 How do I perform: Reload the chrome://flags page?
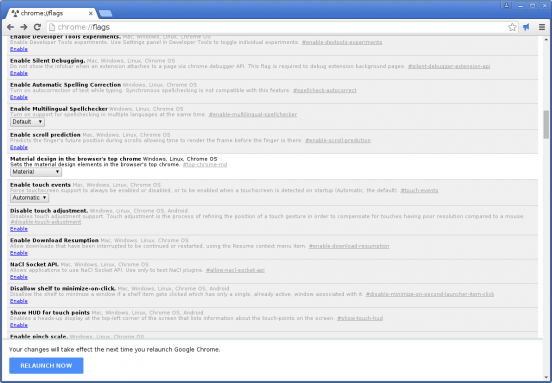click(37, 27)
